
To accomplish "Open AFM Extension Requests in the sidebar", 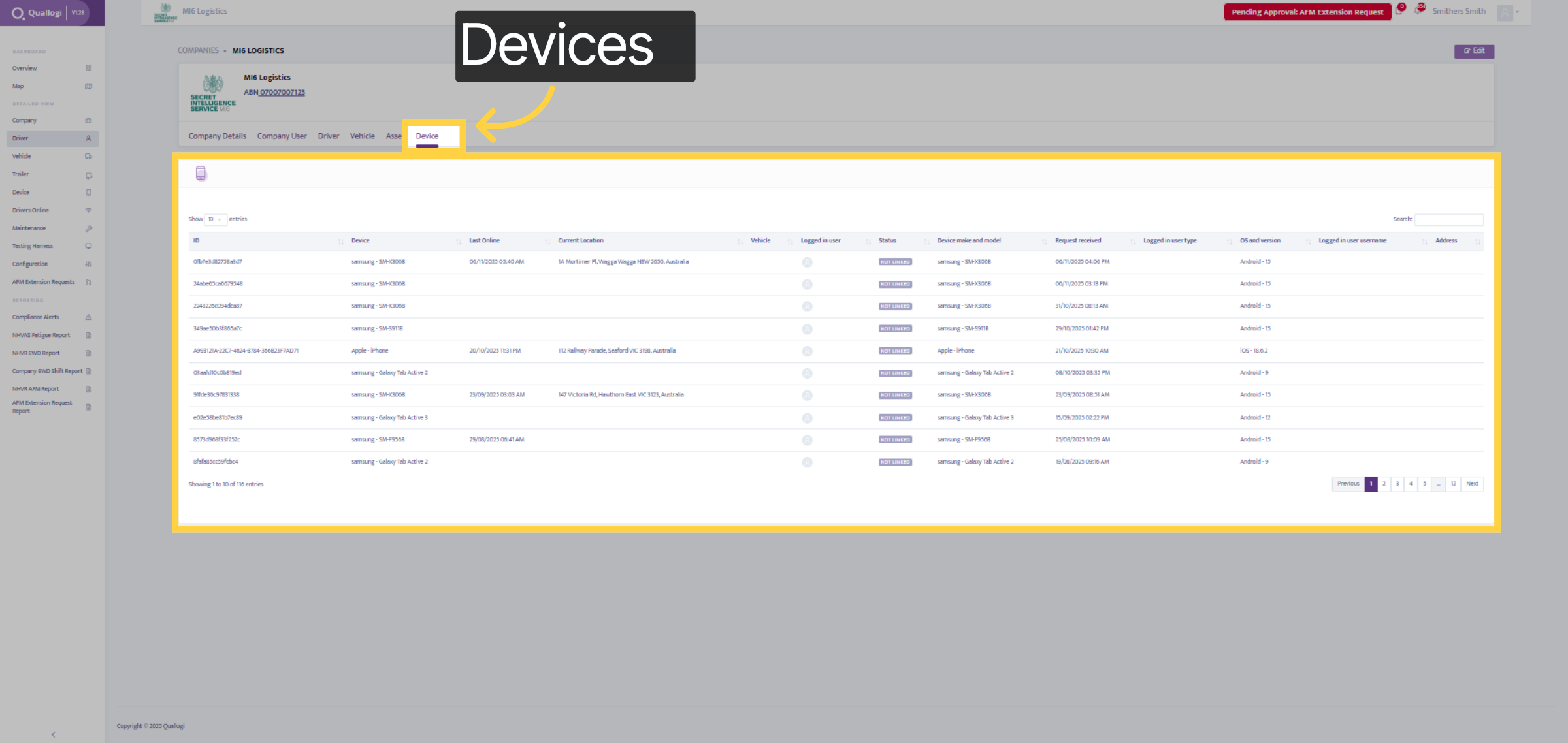I will (52, 282).
